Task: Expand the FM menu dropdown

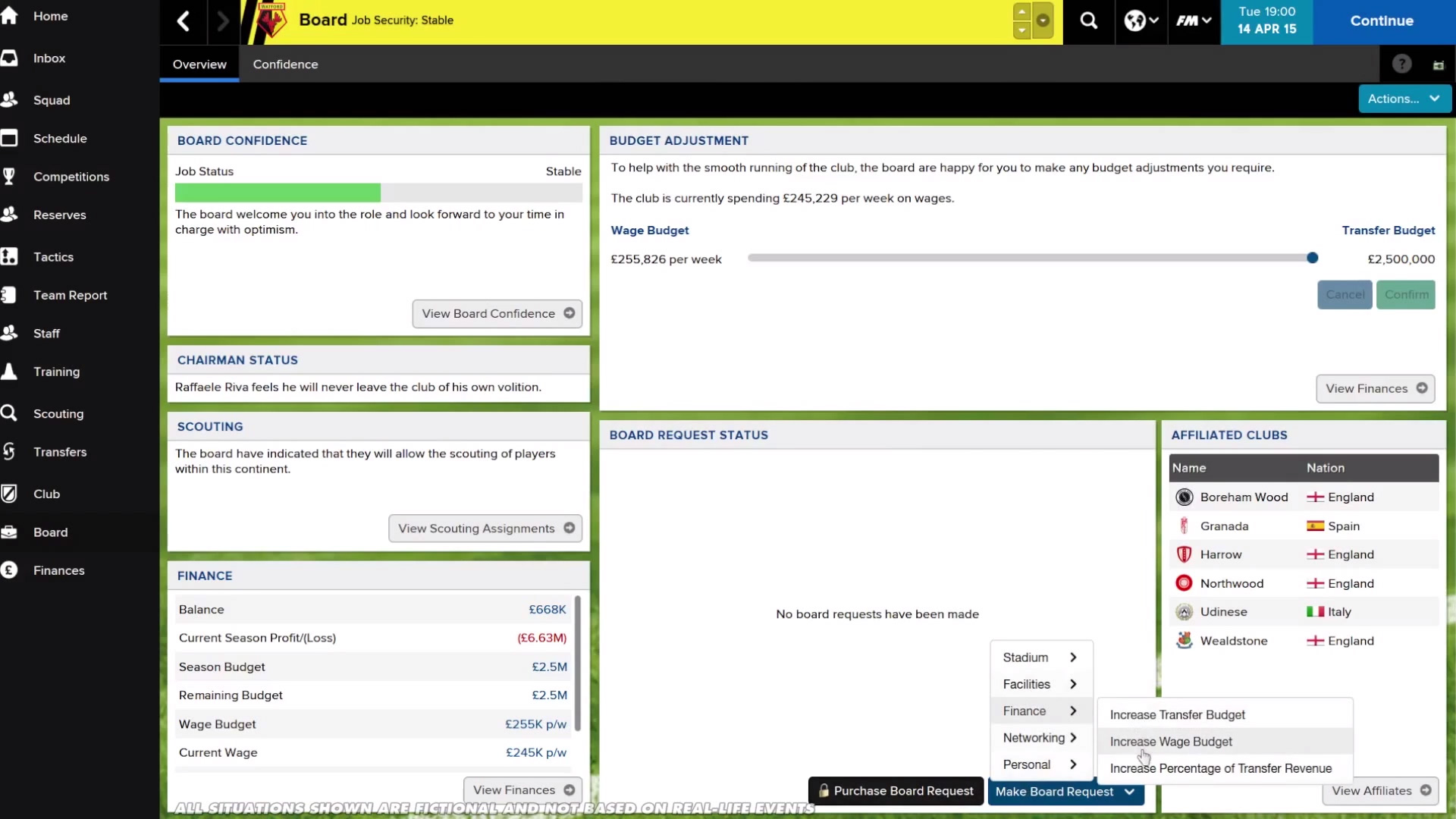Action: (x=1194, y=21)
